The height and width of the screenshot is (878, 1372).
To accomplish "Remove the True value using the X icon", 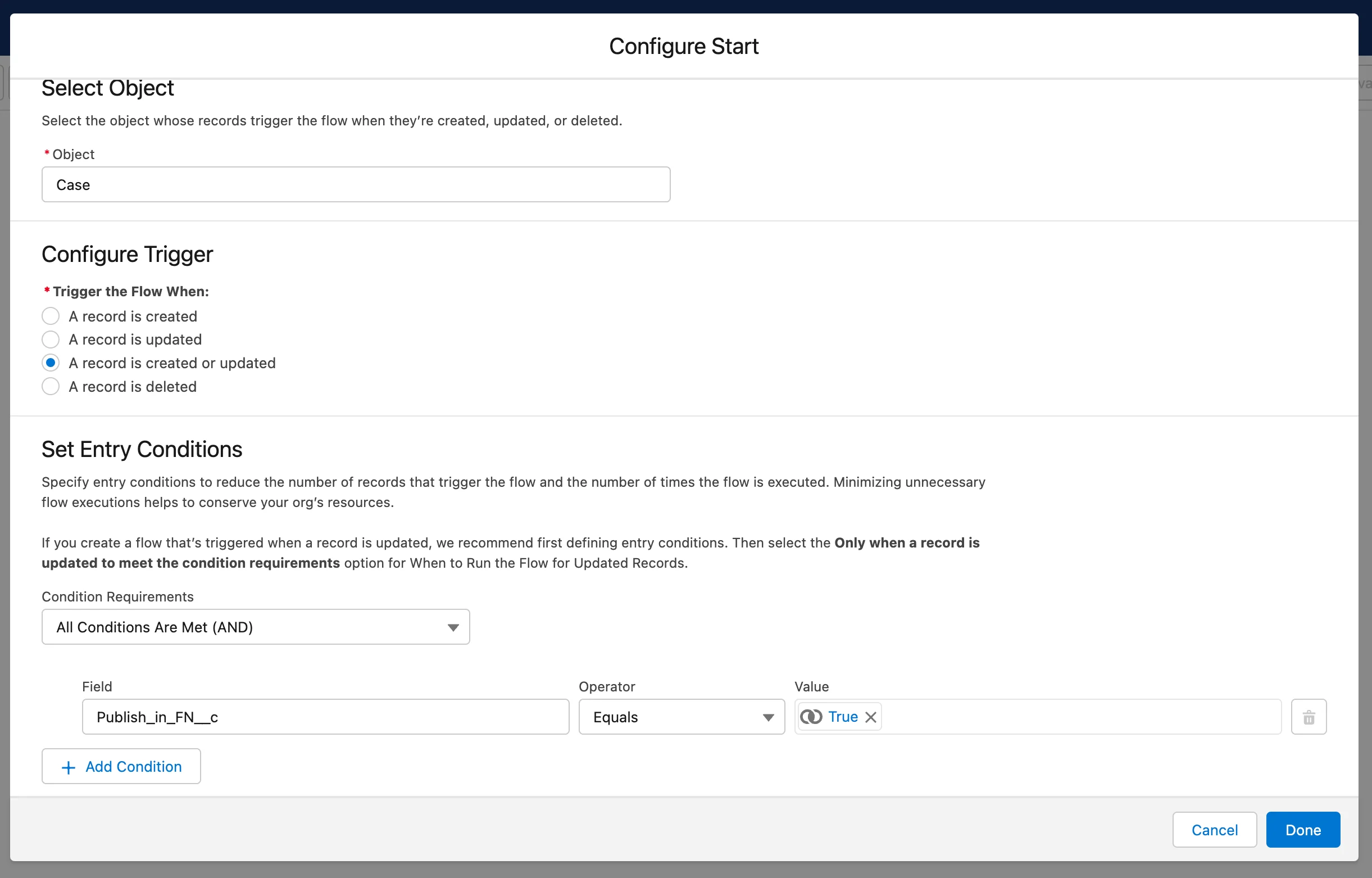I will click(871, 717).
